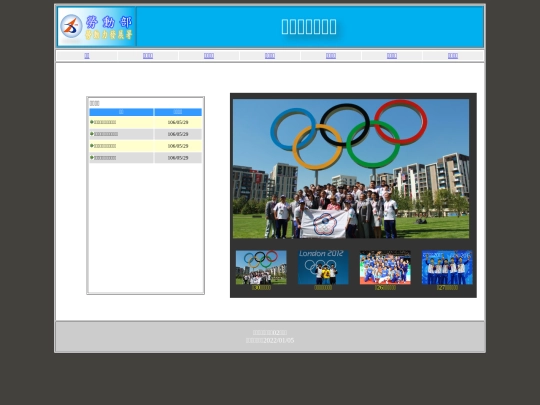Click the caption under the London 2012 thumbnail
Image resolution: width=540 pixels, height=405 pixels.
(323, 288)
